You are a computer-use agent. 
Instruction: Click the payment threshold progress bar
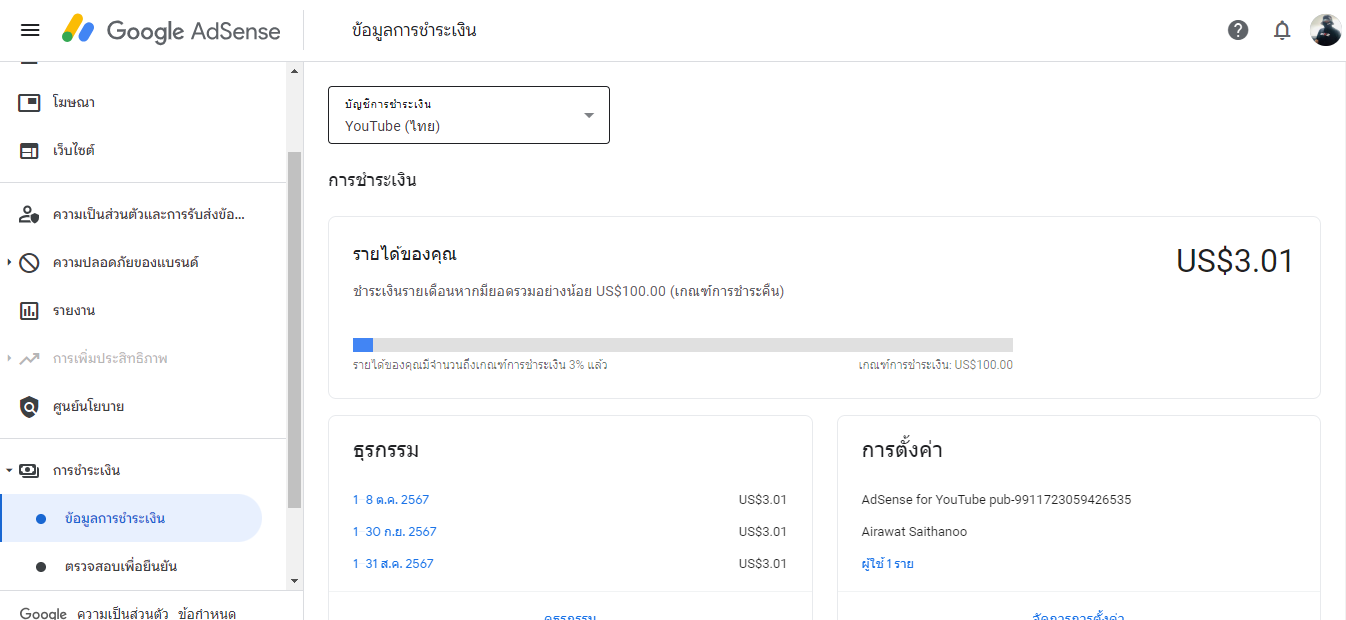pyautogui.click(x=683, y=345)
